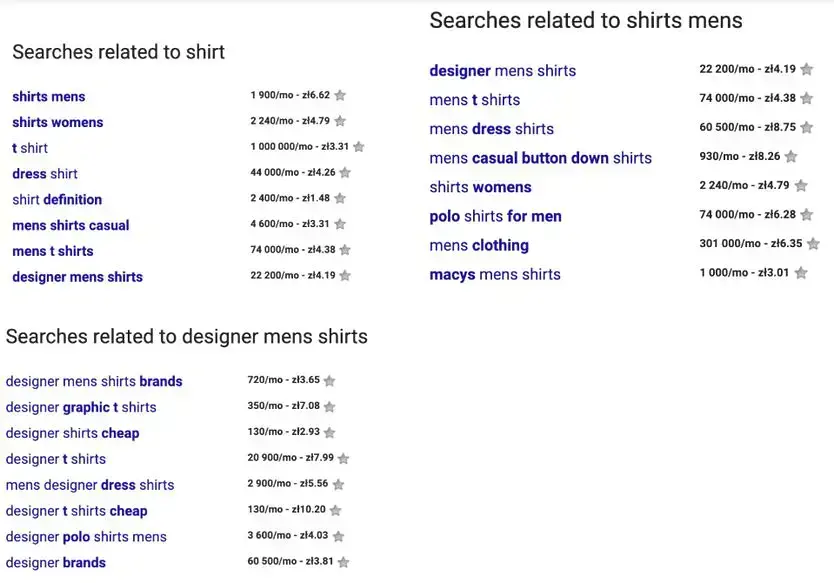Click the "shirt definition" keyword link
The width and height of the screenshot is (834, 583).
[x=57, y=200]
